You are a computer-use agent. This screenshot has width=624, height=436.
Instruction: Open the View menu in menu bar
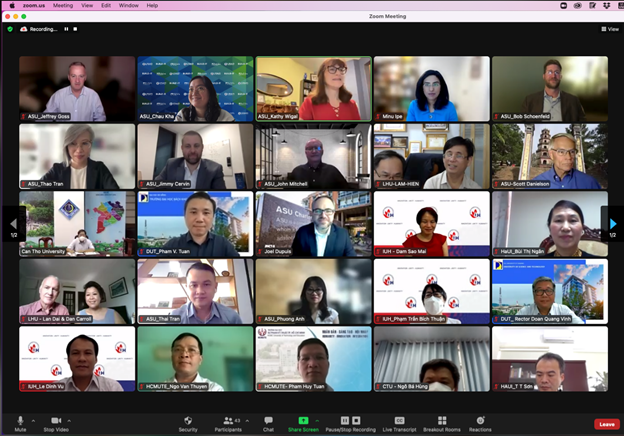point(87,6)
